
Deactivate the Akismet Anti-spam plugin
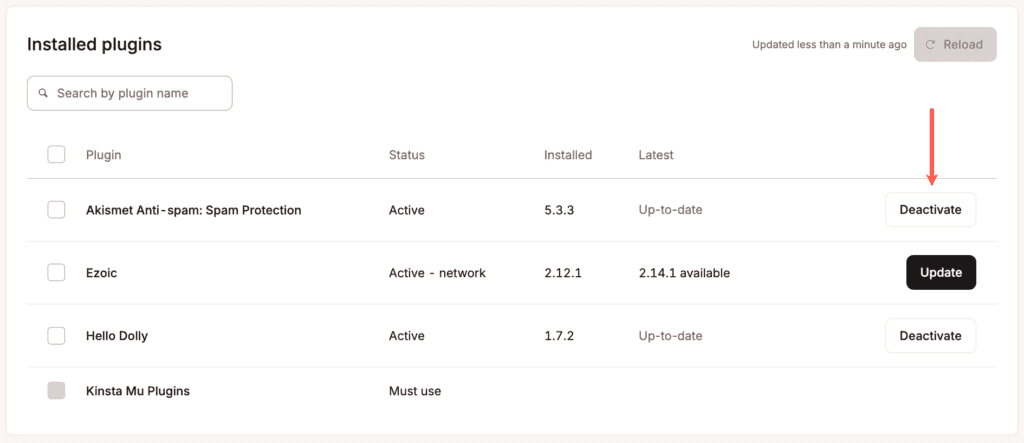point(930,210)
